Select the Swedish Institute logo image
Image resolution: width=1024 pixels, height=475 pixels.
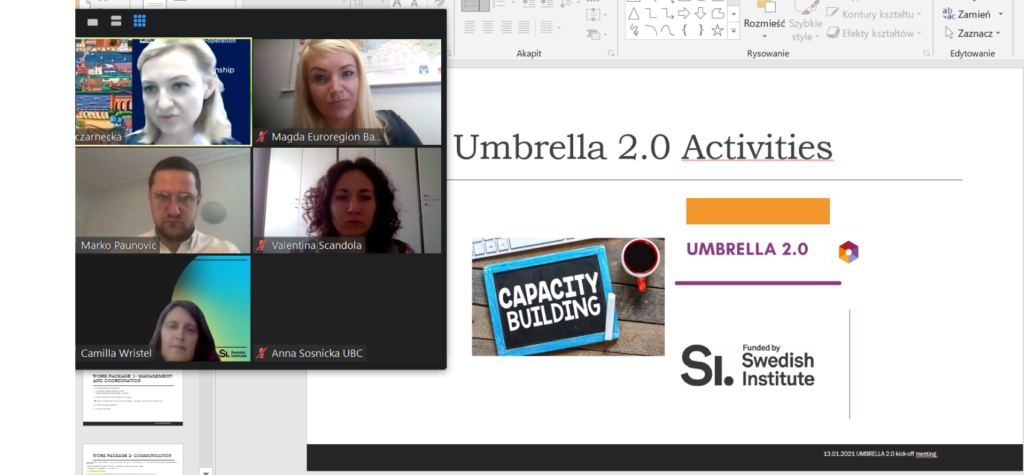pos(748,365)
